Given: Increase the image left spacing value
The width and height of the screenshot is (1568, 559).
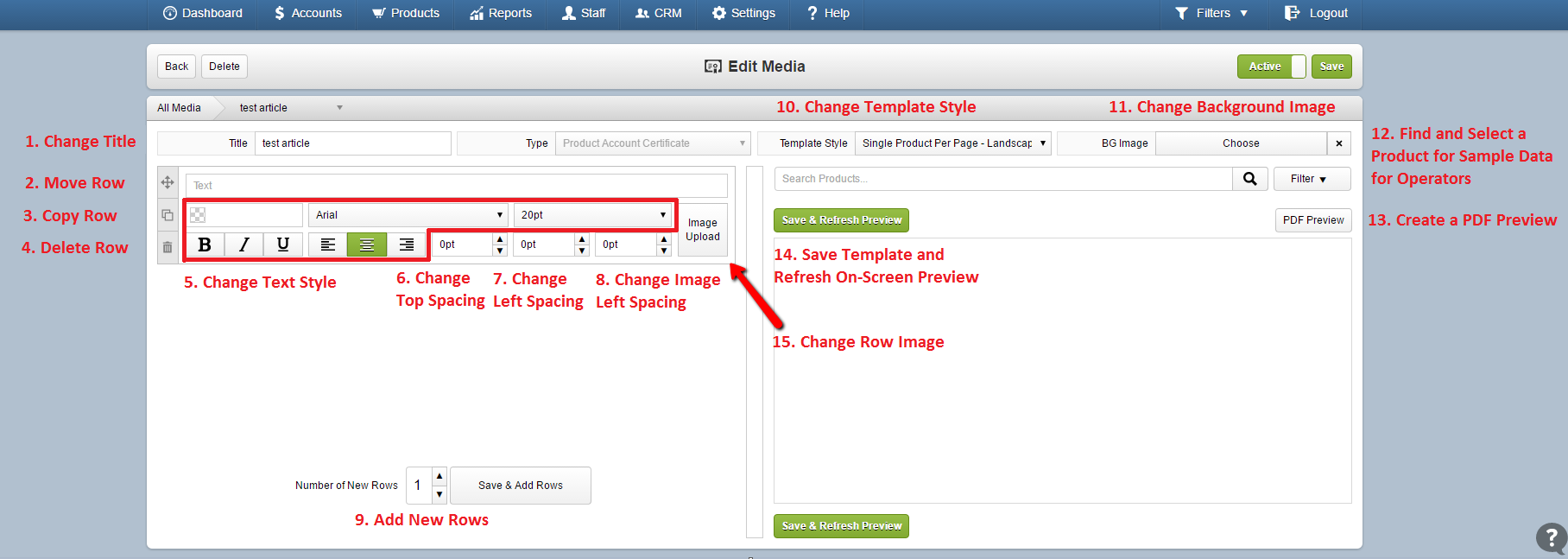Looking at the screenshot, I should [664, 239].
